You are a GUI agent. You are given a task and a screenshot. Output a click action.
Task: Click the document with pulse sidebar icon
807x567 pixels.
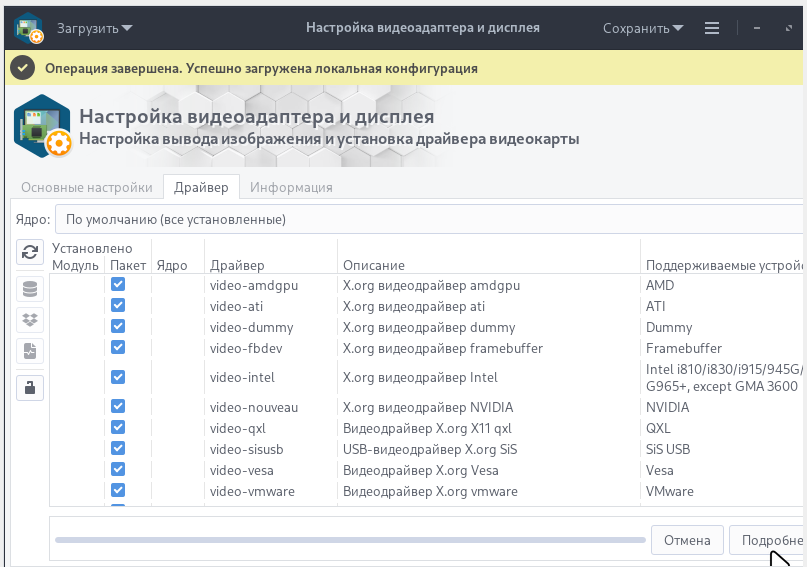30,352
